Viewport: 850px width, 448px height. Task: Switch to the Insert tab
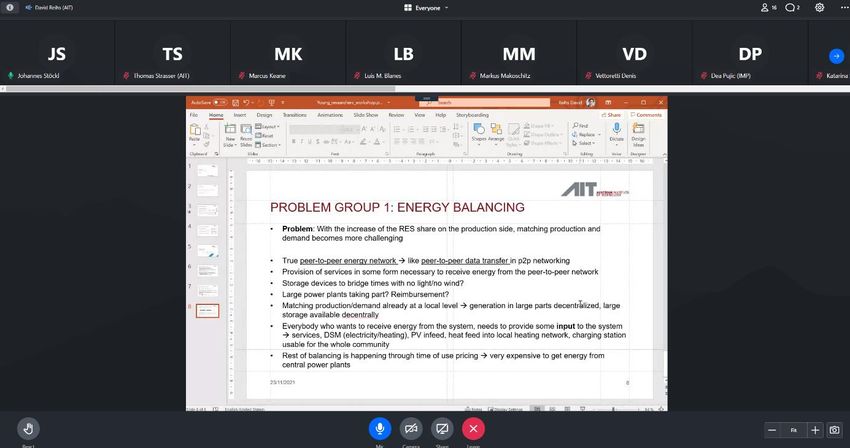240,115
